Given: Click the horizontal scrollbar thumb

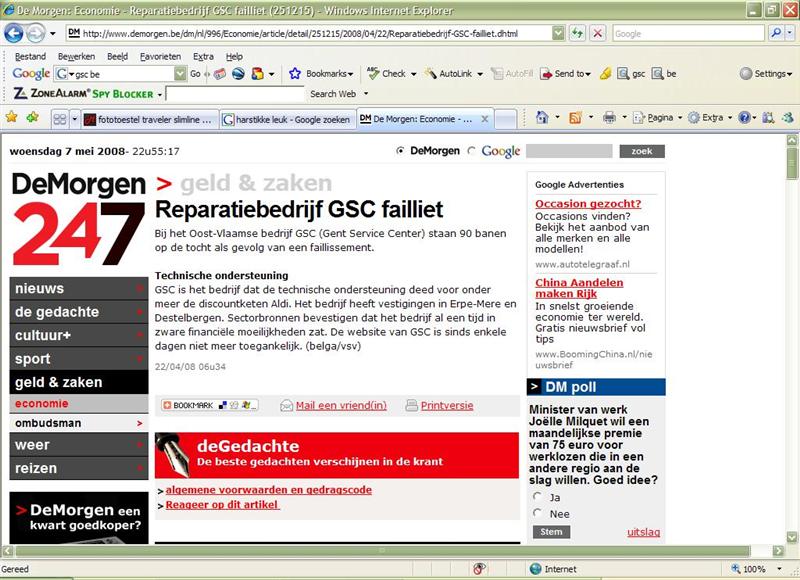Looking at the screenshot, I should click(x=382, y=551).
